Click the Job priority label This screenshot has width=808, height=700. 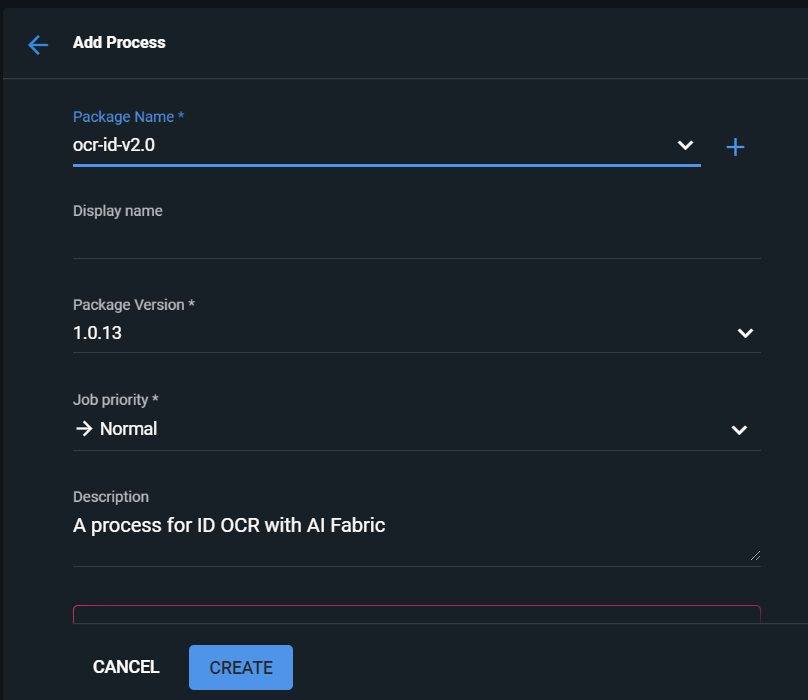click(x=116, y=400)
